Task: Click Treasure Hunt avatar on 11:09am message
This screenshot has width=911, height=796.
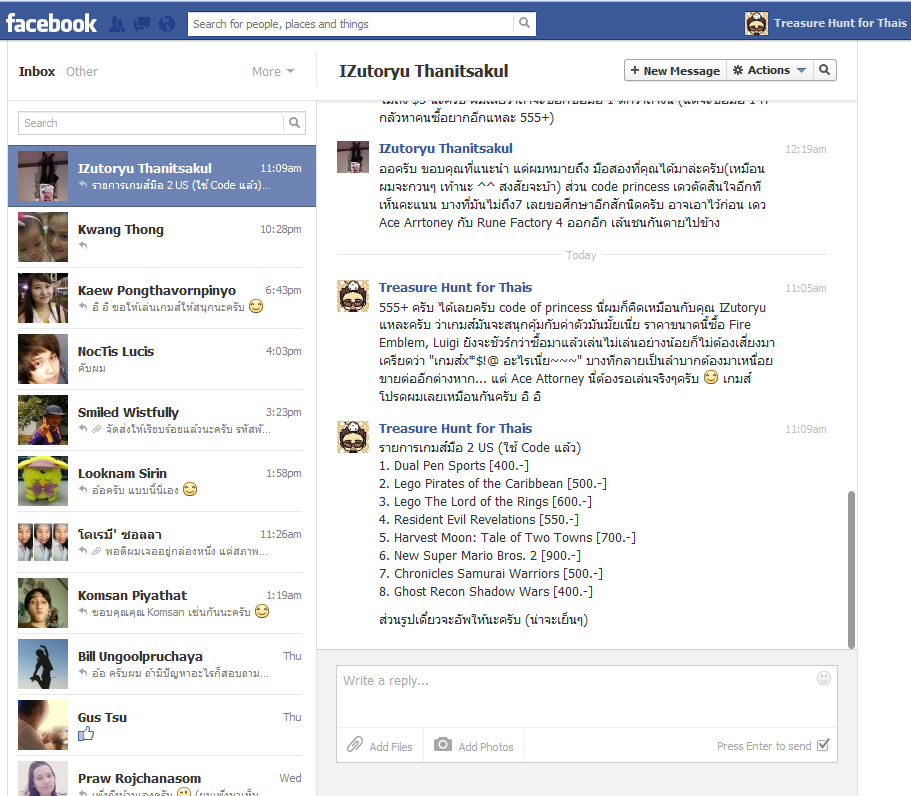Action: point(353,437)
